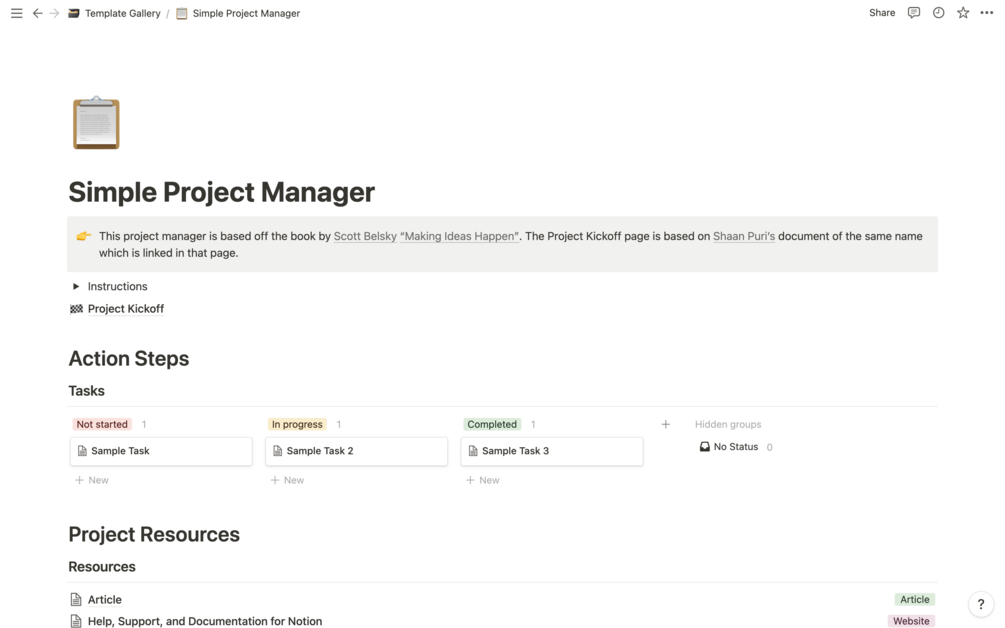Add new card under Not started
Viewport: 1005px width, 628px height.
point(92,480)
